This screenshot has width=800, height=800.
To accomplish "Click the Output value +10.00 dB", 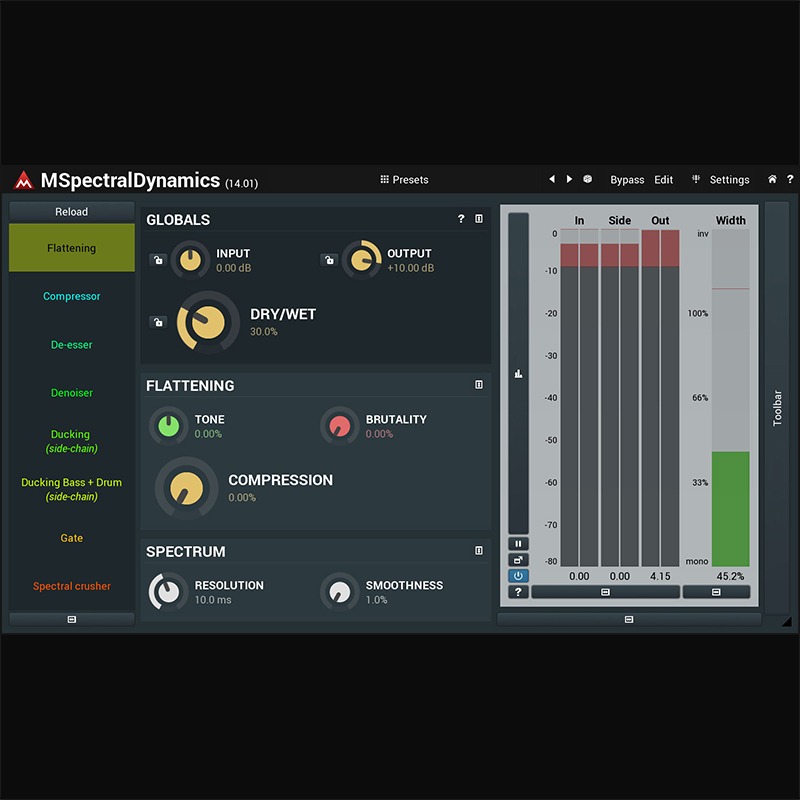I will (410, 268).
